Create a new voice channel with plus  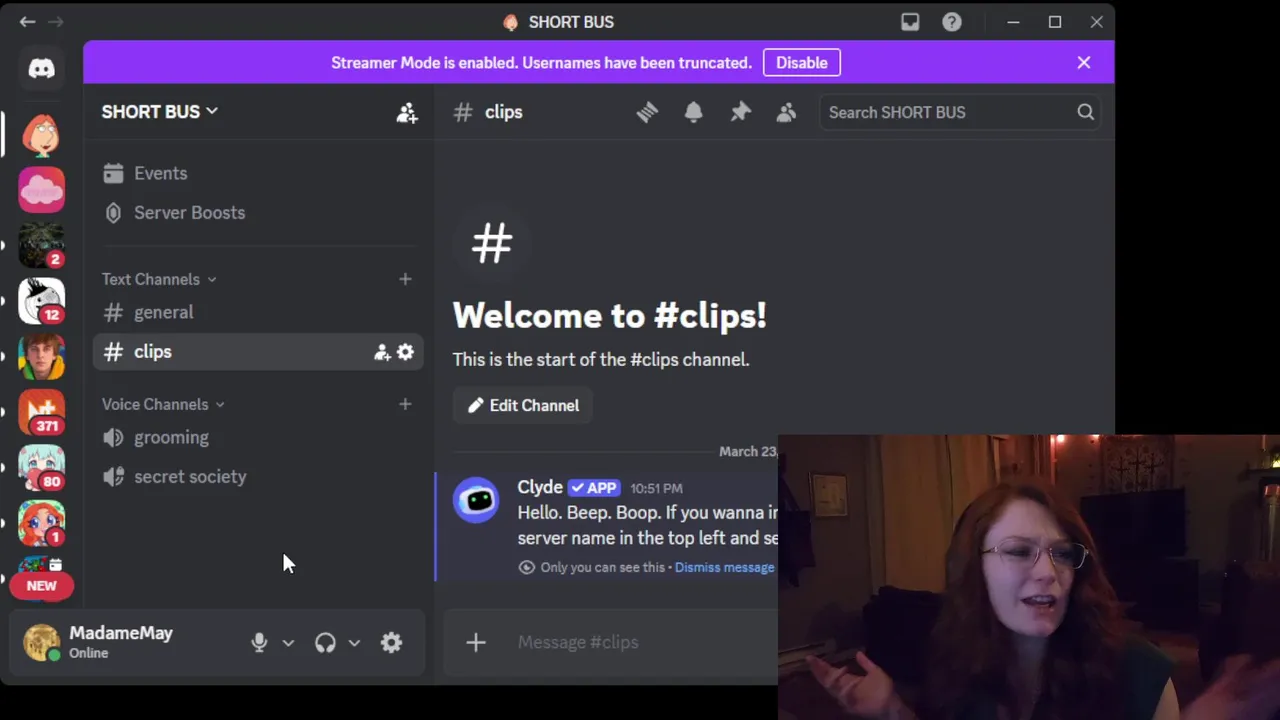point(405,404)
